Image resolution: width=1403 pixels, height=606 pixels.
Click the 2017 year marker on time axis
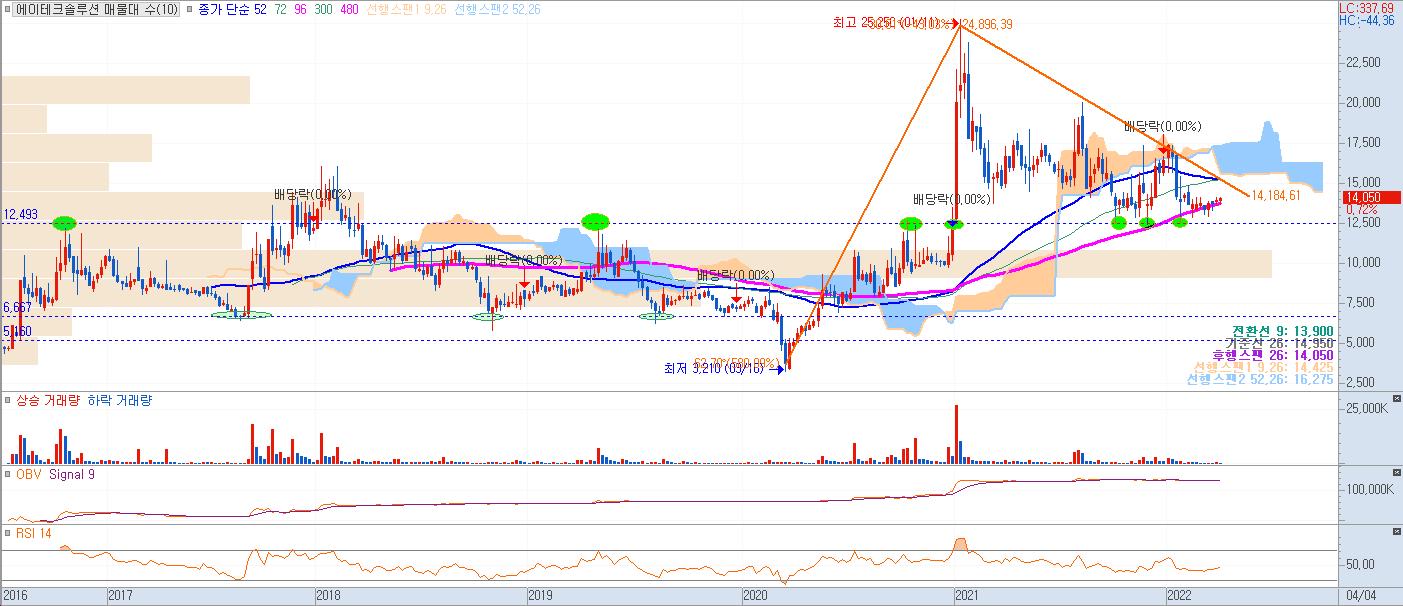tap(122, 595)
